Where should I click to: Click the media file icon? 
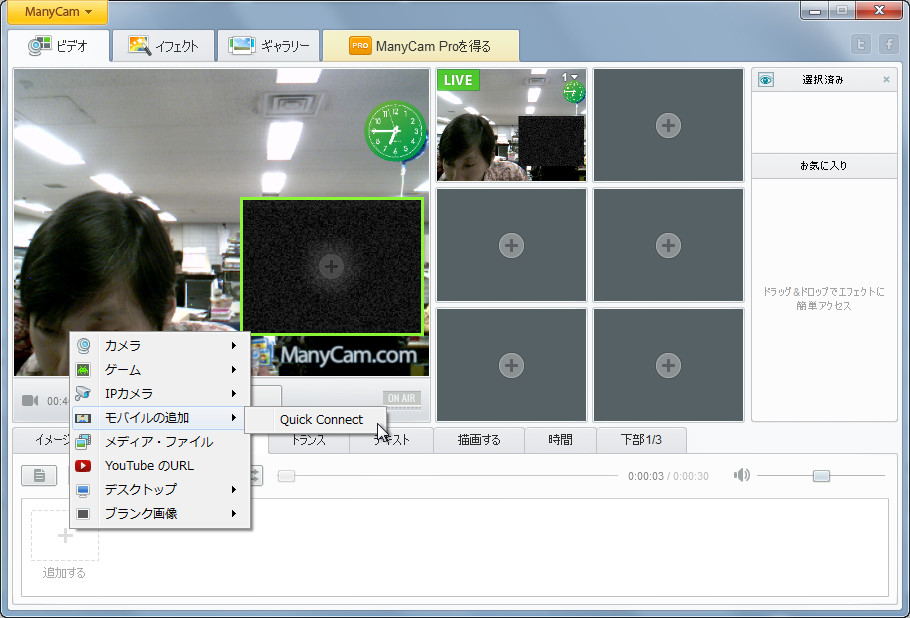click(x=84, y=442)
